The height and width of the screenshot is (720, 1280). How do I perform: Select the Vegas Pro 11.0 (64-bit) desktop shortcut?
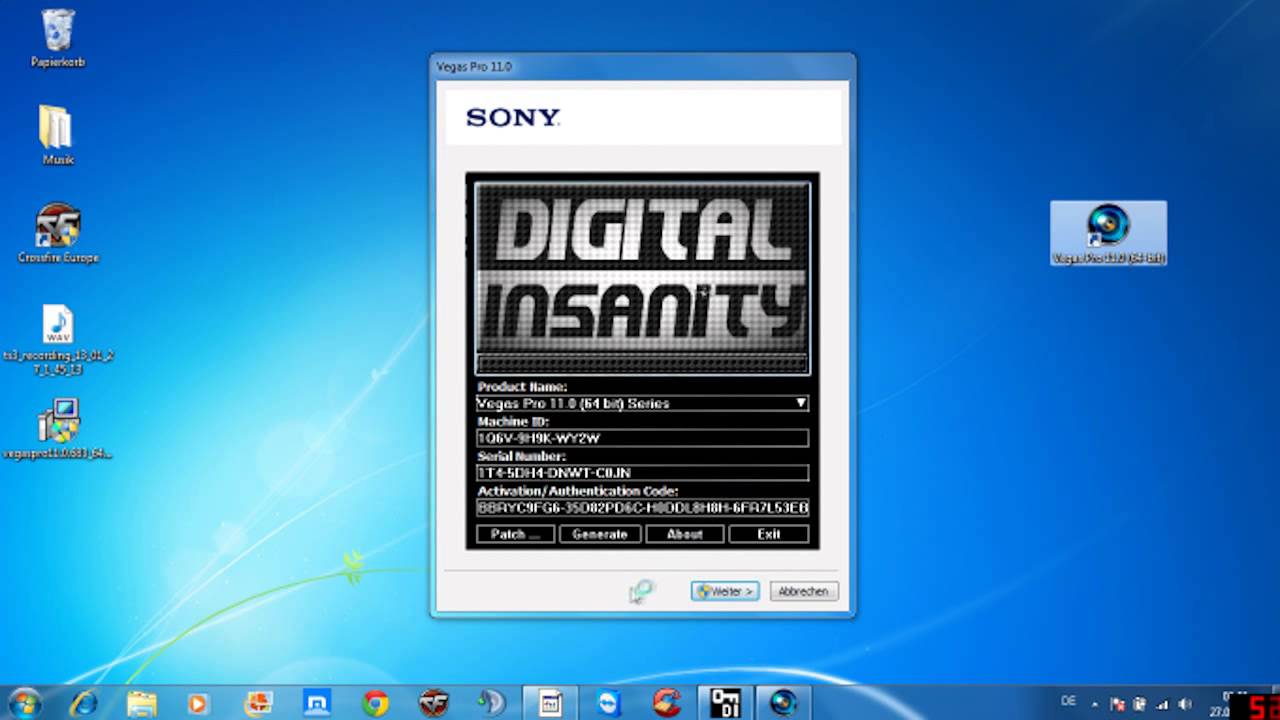(1108, 233)
